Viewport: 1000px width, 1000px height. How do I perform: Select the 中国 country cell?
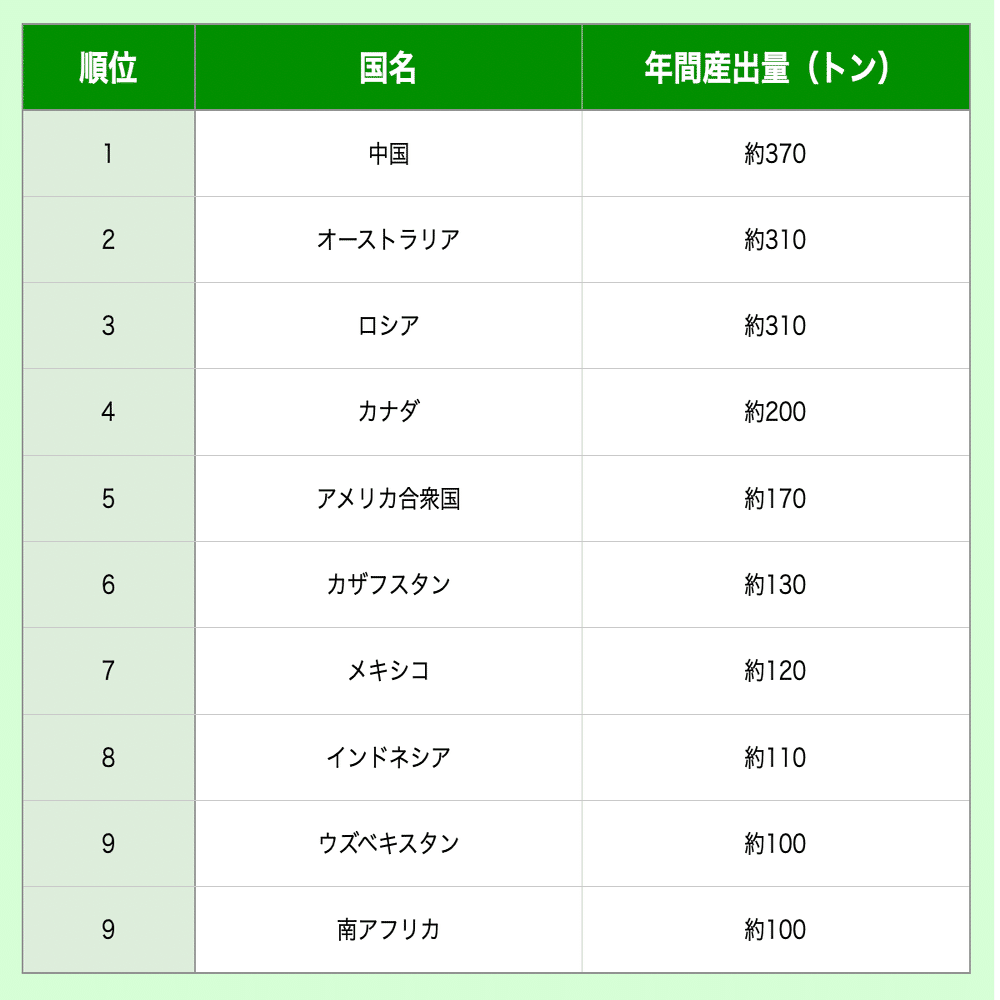pos(388,154)
